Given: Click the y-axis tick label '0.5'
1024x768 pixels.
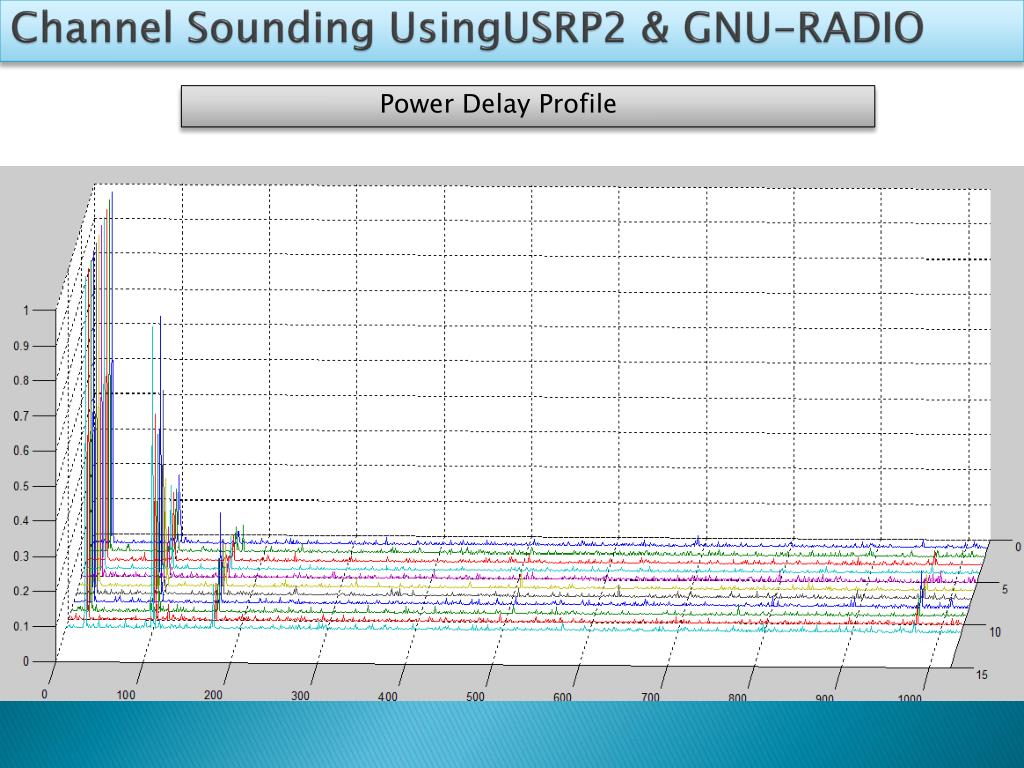Looking at the screenshot, I should click(22, 486).
